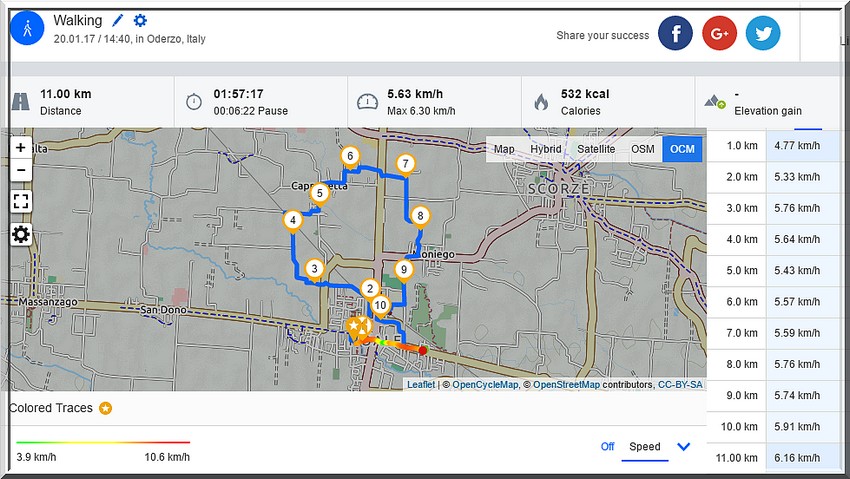
Task: Click the 11.00 km Distance value
Action: (66, 94)
